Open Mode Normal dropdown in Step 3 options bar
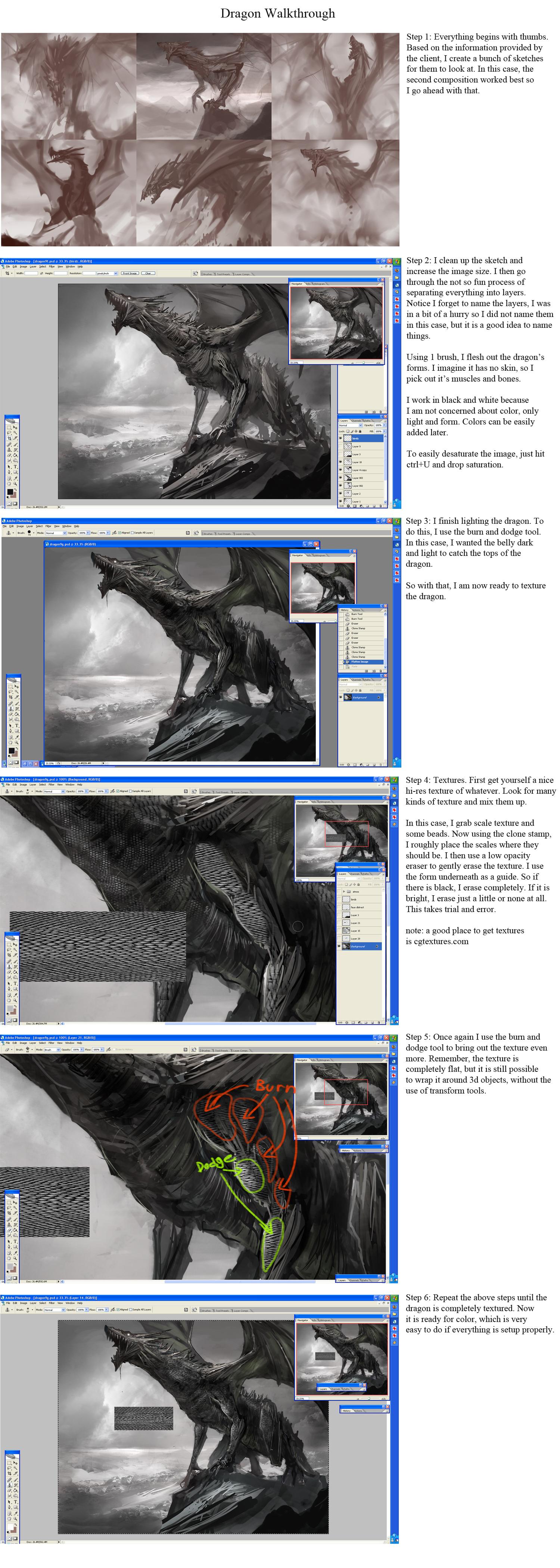The image size is (560, 1568). (x=56, y=533)
